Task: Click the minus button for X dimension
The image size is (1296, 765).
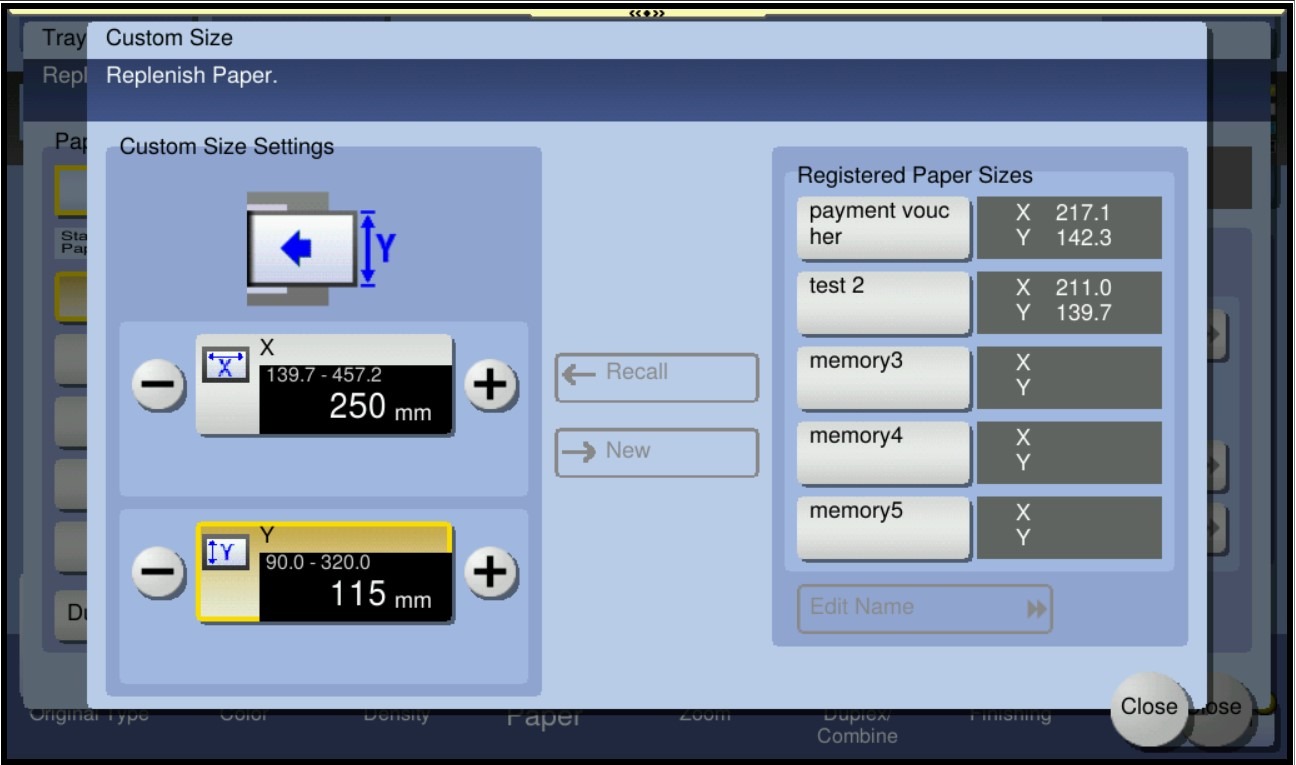Action: 158,385
